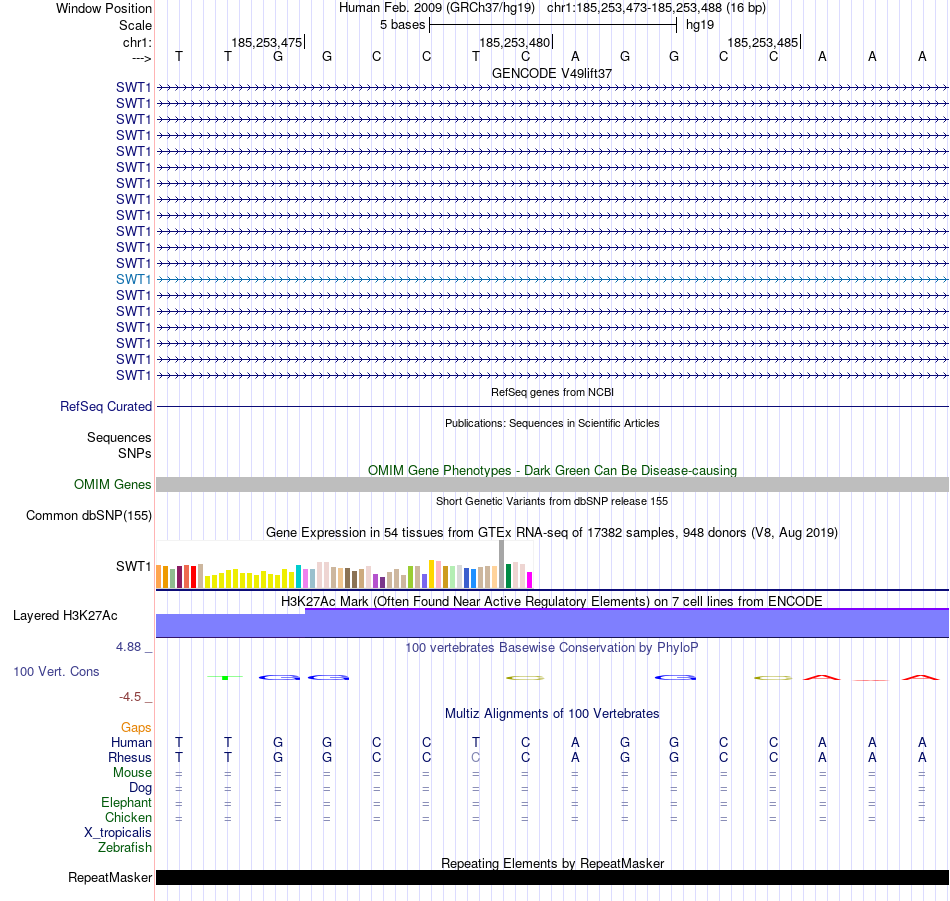Select the gray OMIM Genes bar
Image resolution: width=950 pixels, height=901 pixels.
(x=552, y=485)
